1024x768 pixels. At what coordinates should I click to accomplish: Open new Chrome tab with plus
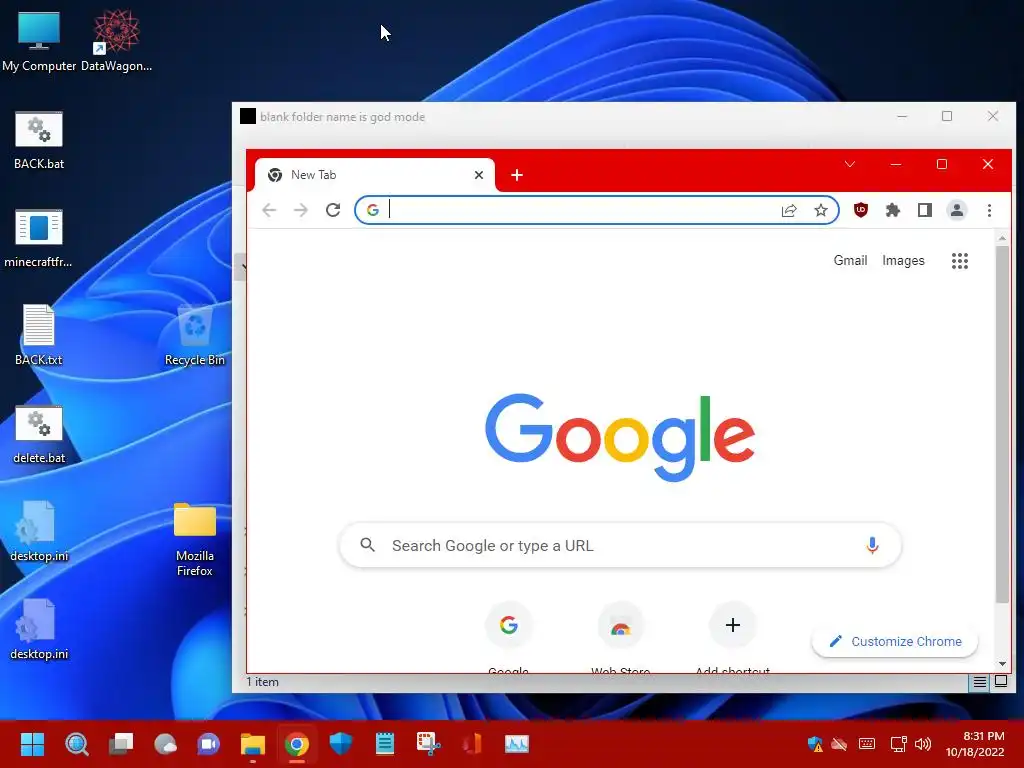[517, 175]
